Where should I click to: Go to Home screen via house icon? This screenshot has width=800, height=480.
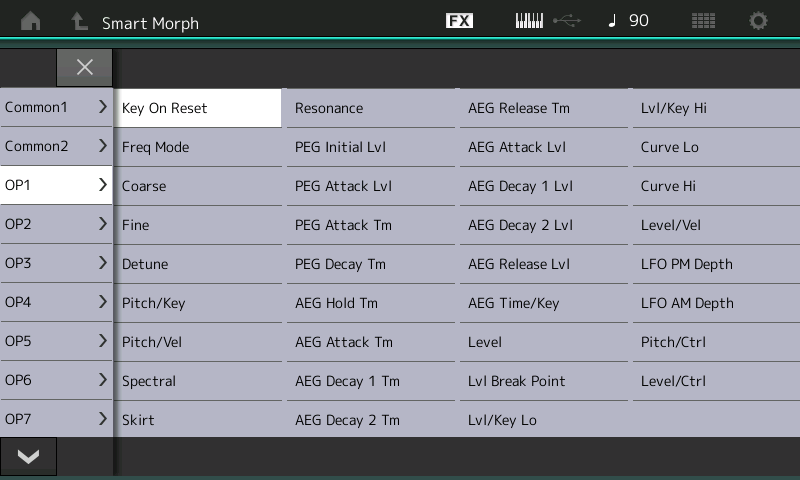(31, 21)
